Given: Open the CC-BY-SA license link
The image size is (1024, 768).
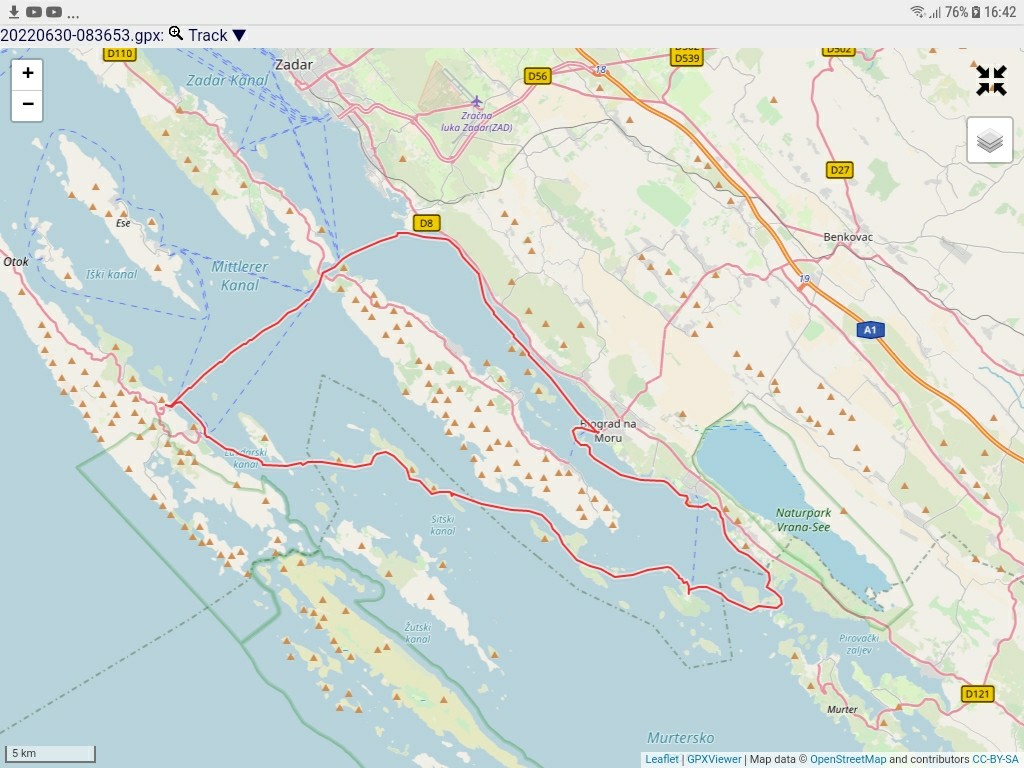Looking at the screenshot, I should (995, 759).
